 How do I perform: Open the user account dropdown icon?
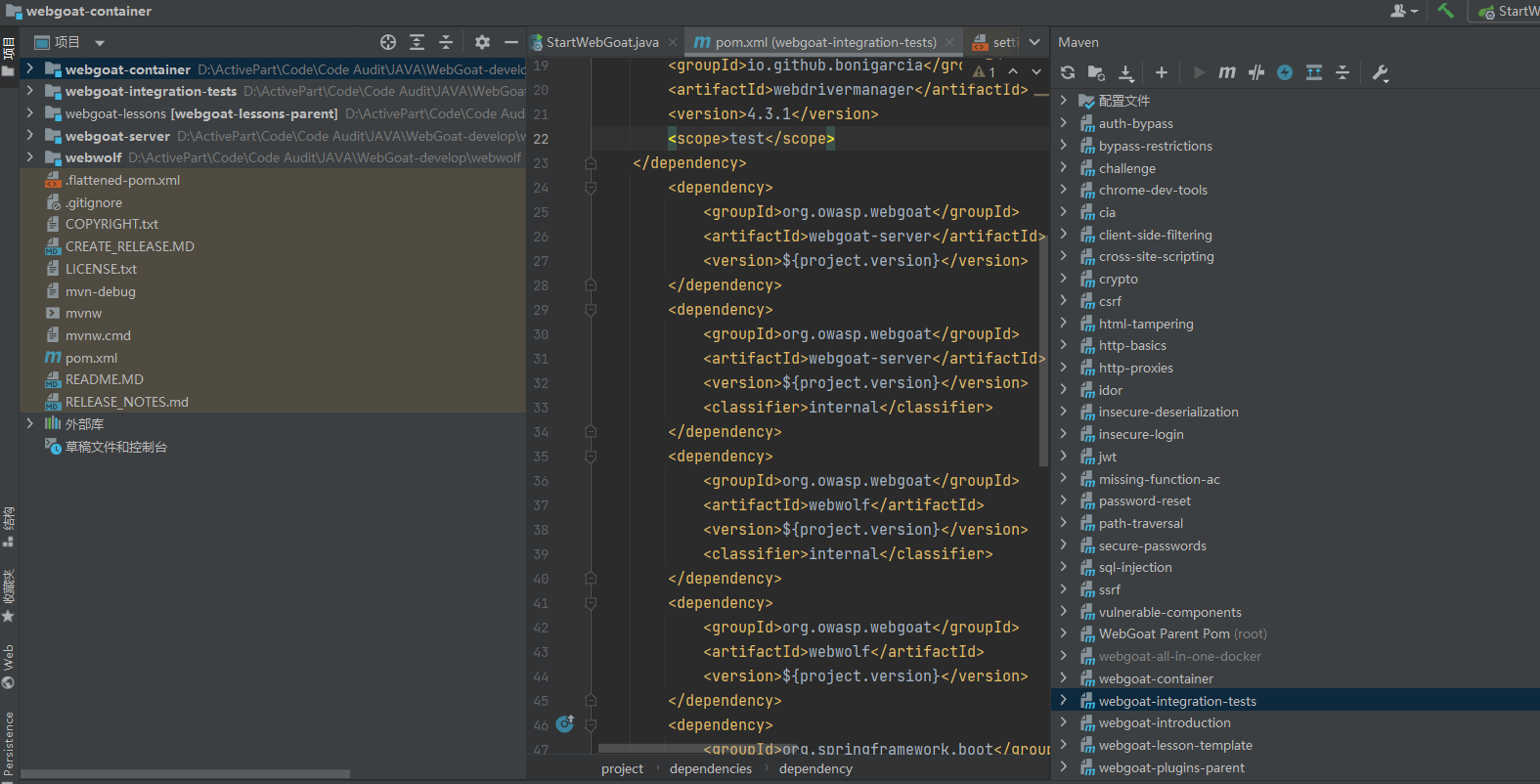[x=1404, y=11]
